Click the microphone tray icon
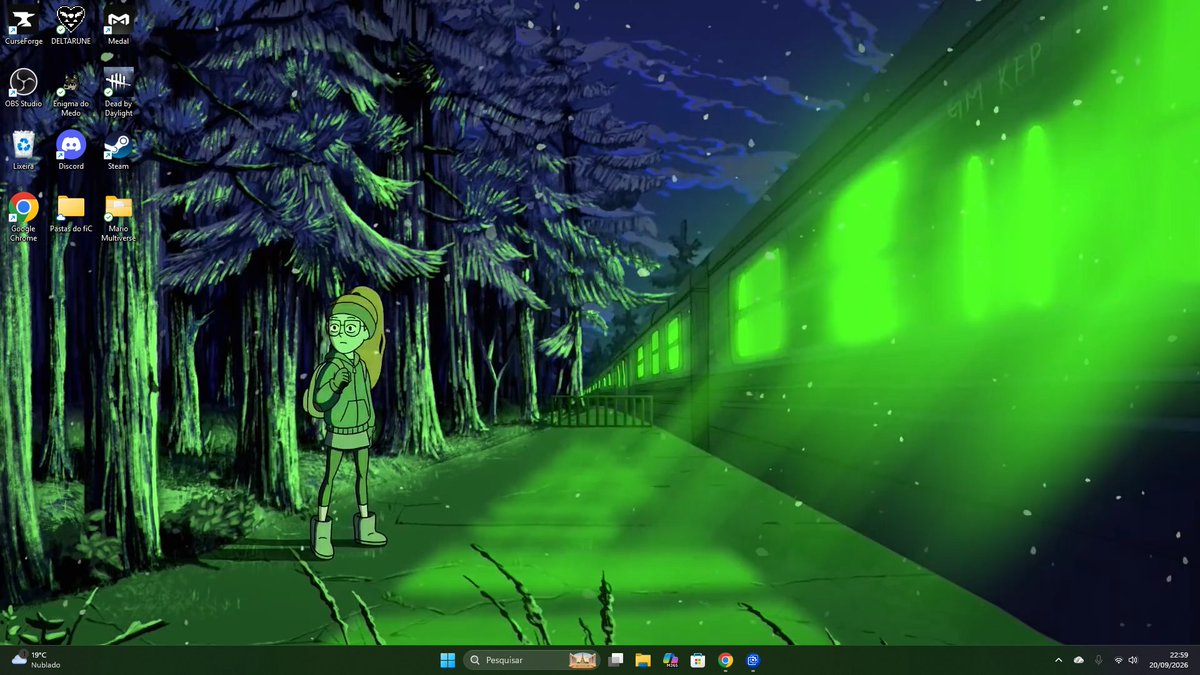 (1098, 660)
